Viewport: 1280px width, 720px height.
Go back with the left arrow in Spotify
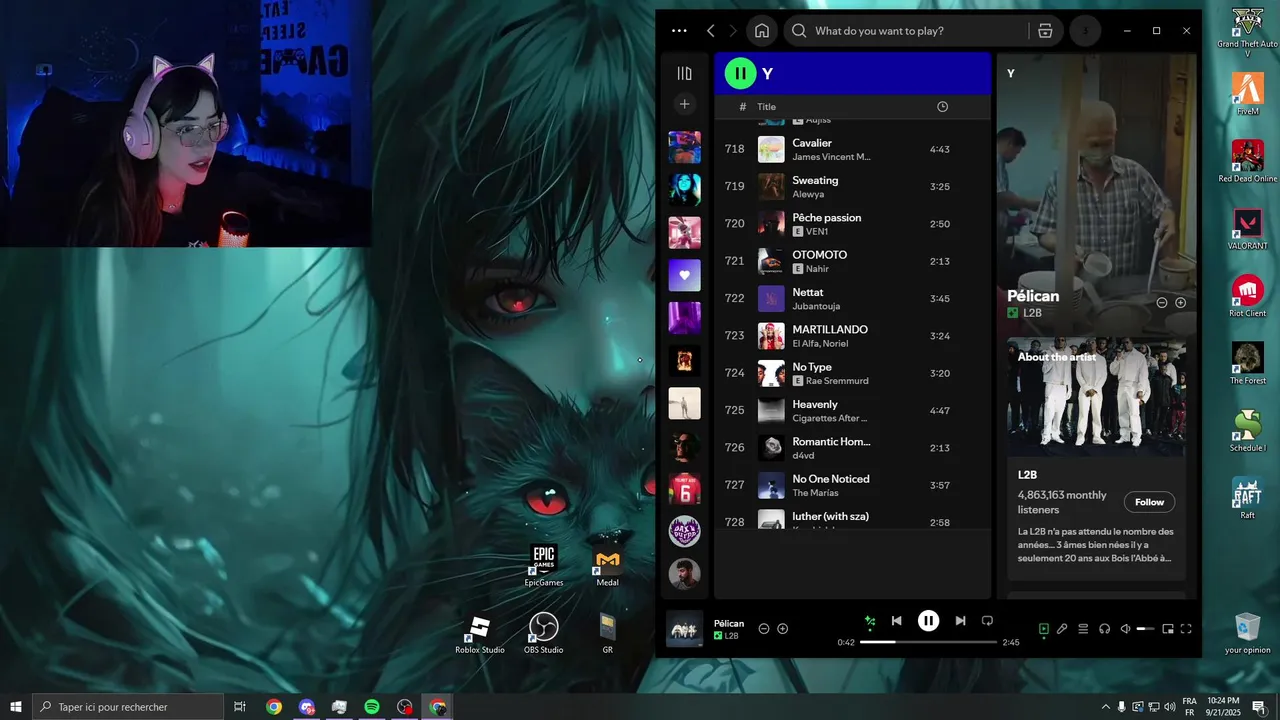711,31
